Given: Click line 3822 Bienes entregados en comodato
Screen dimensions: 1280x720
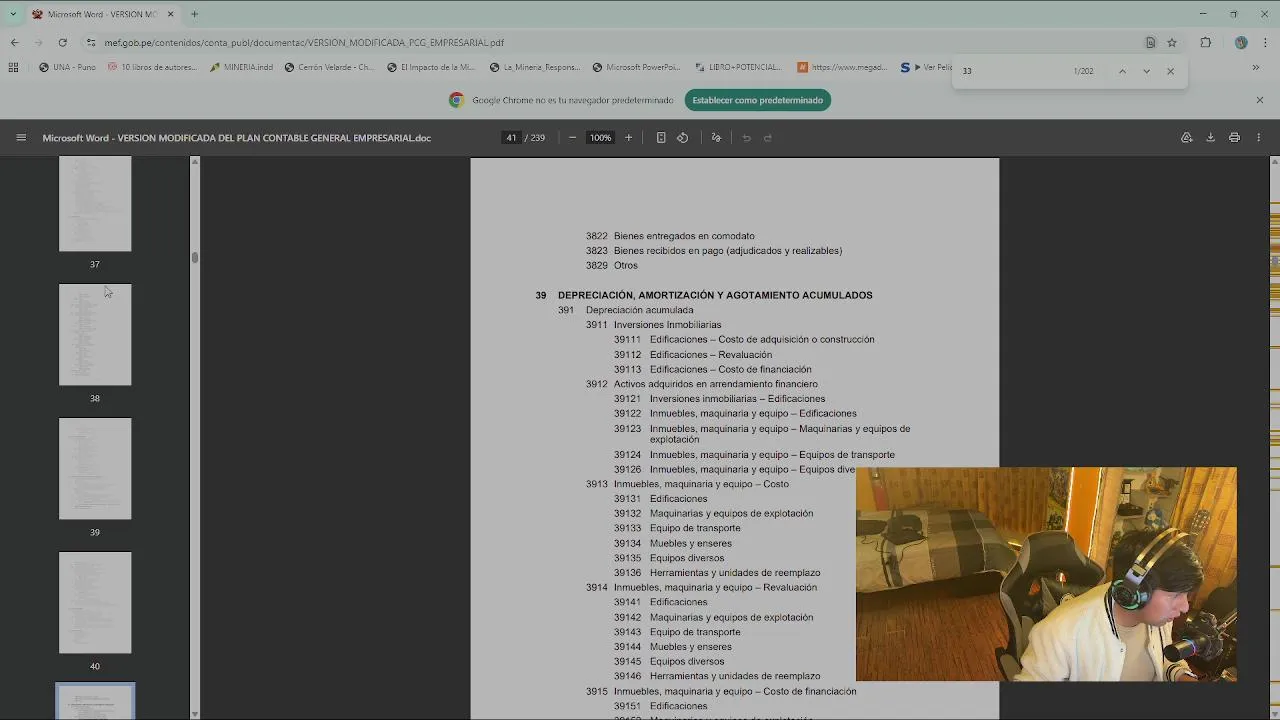Looking at the screenshot, I should pyautogui.click(x=670, y=236).
